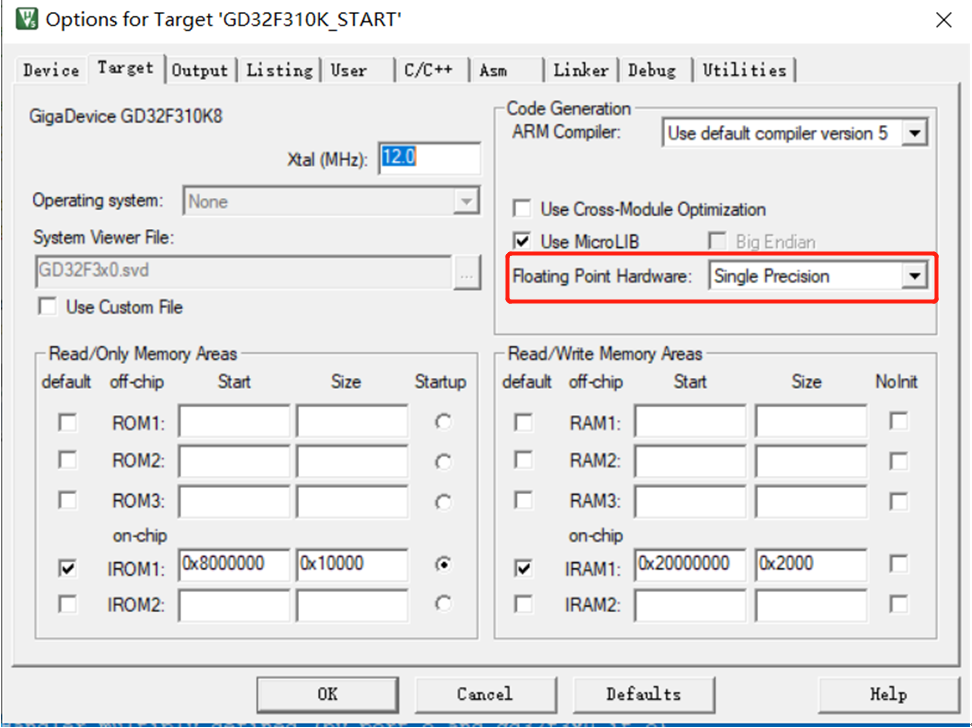Toggle the Use MicroLIB checkbox
The image size is (972, 728).
click(x=523, y=241)
